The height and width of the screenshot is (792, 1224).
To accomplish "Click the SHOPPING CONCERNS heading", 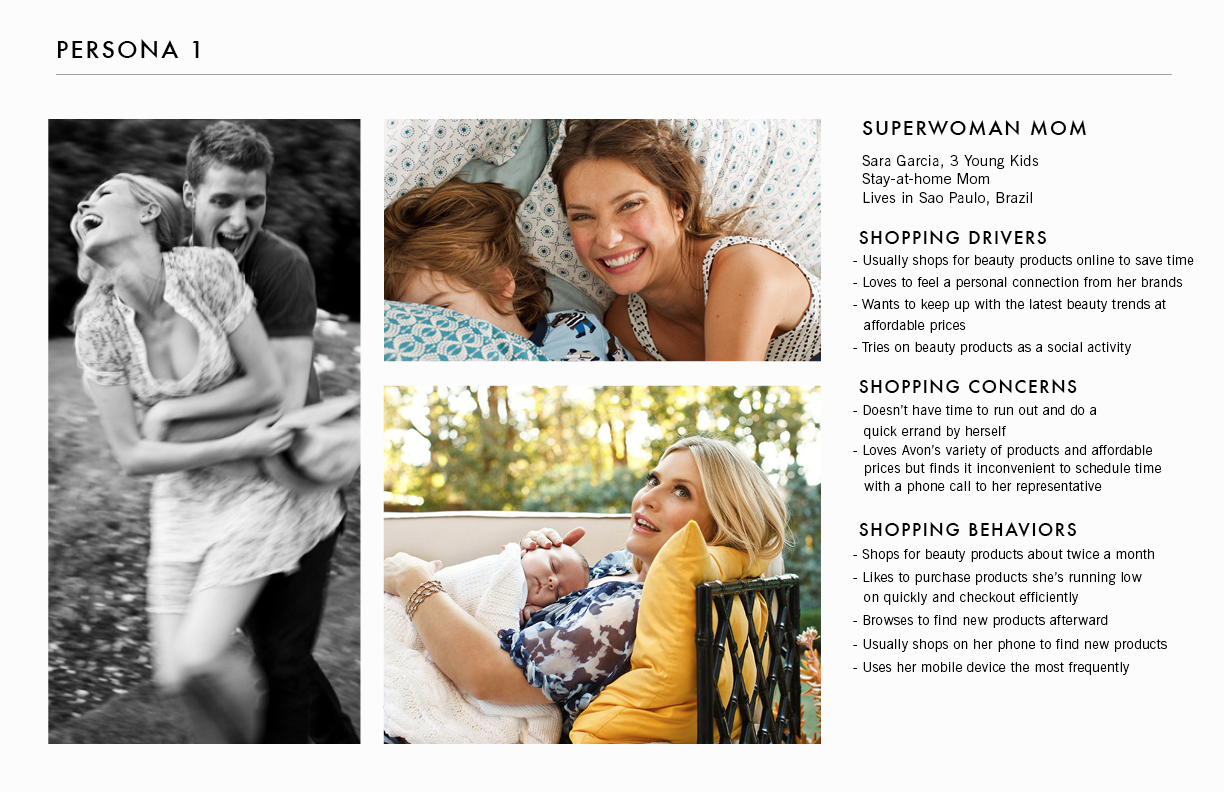I will [968, 387].
